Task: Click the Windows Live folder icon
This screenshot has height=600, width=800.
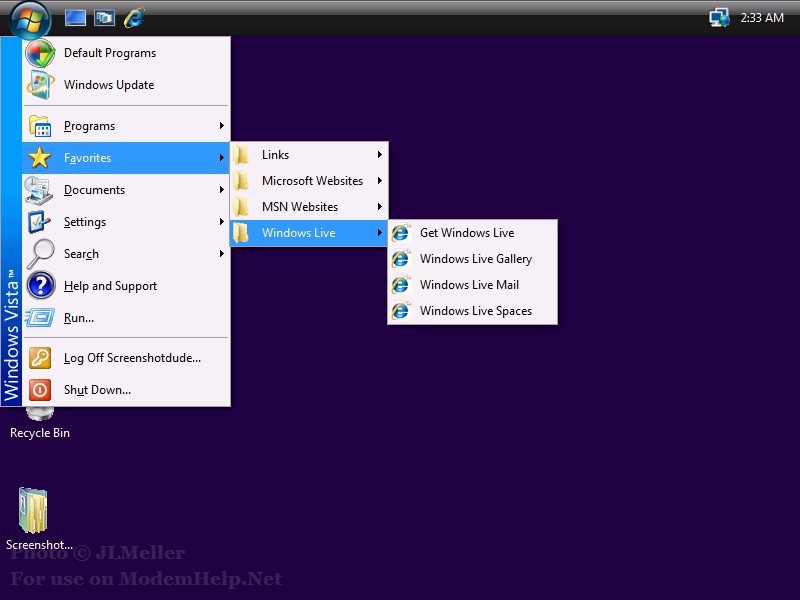Action: click(240, 233)
